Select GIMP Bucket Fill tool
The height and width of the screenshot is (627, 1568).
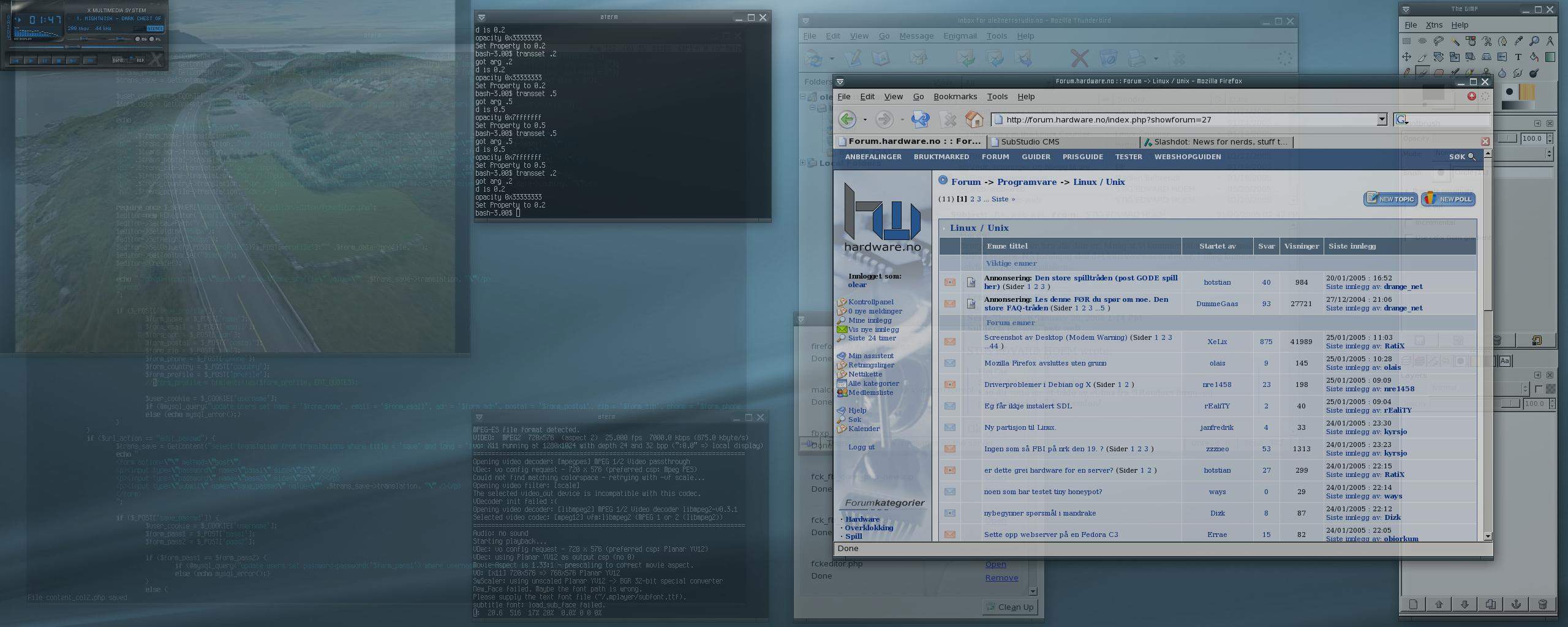[1534, 56]
